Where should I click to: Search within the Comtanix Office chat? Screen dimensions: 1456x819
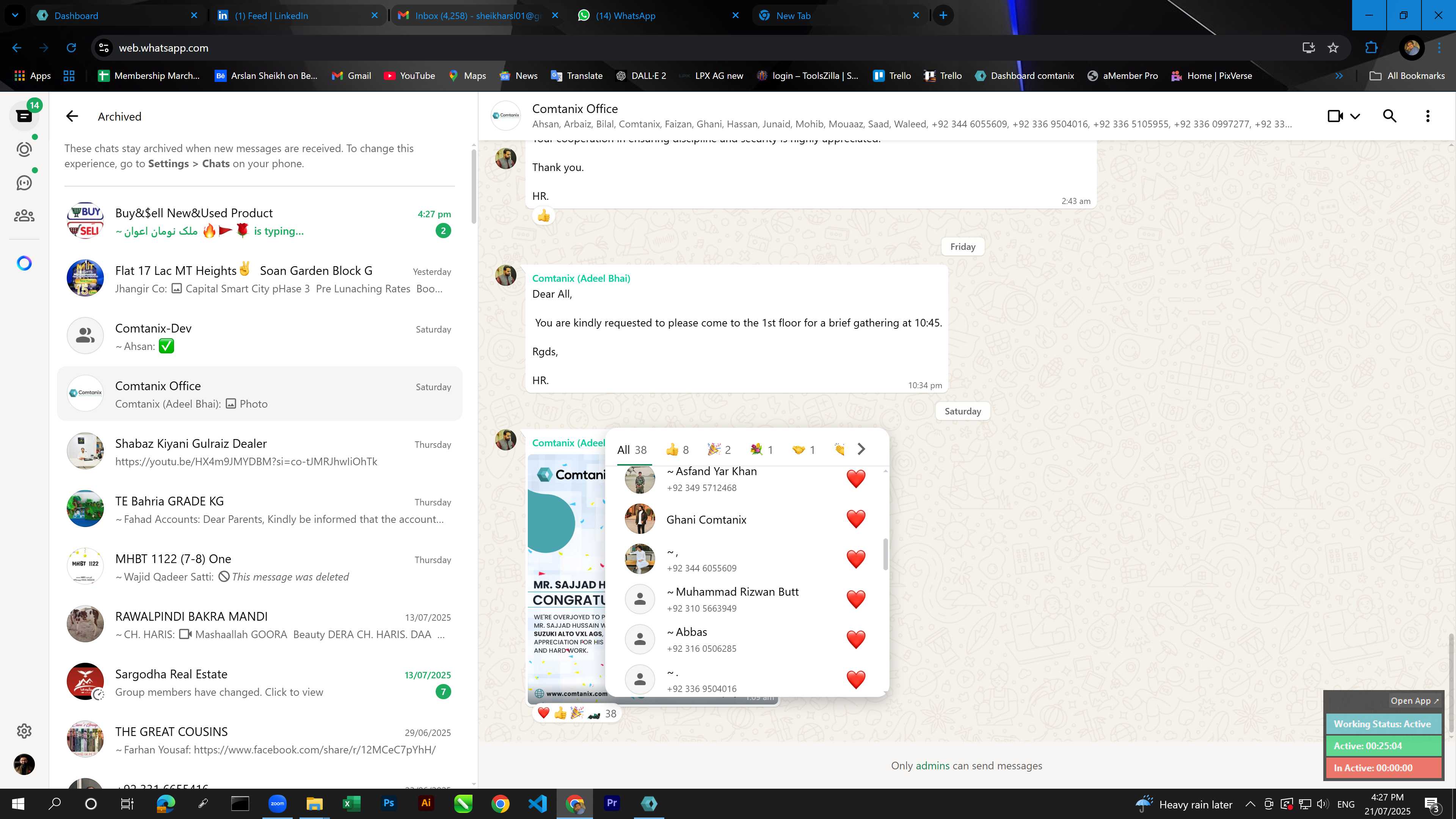point(1390,116)
